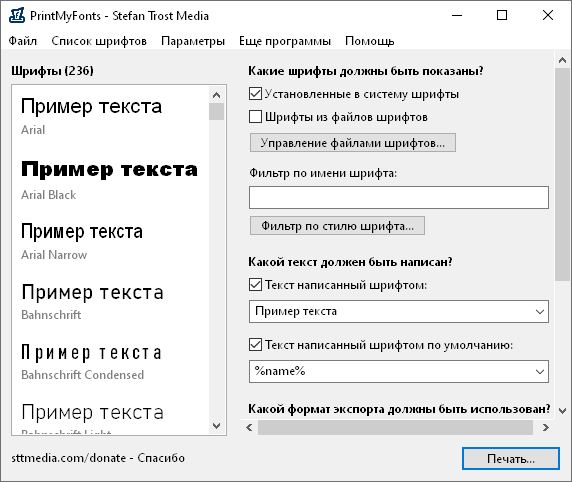Click font list scroll down arrow
This screenshot has width=572, height=482.
(216, 426)
